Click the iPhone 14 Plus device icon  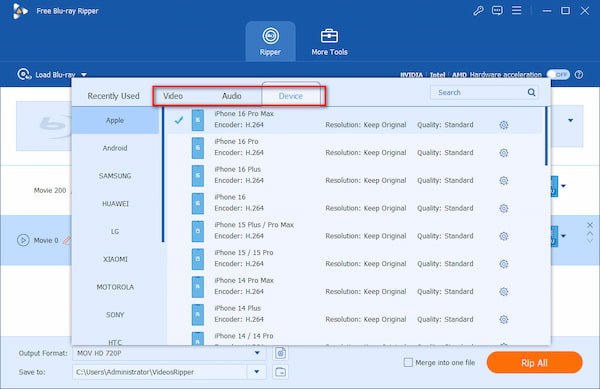point(198,314)
